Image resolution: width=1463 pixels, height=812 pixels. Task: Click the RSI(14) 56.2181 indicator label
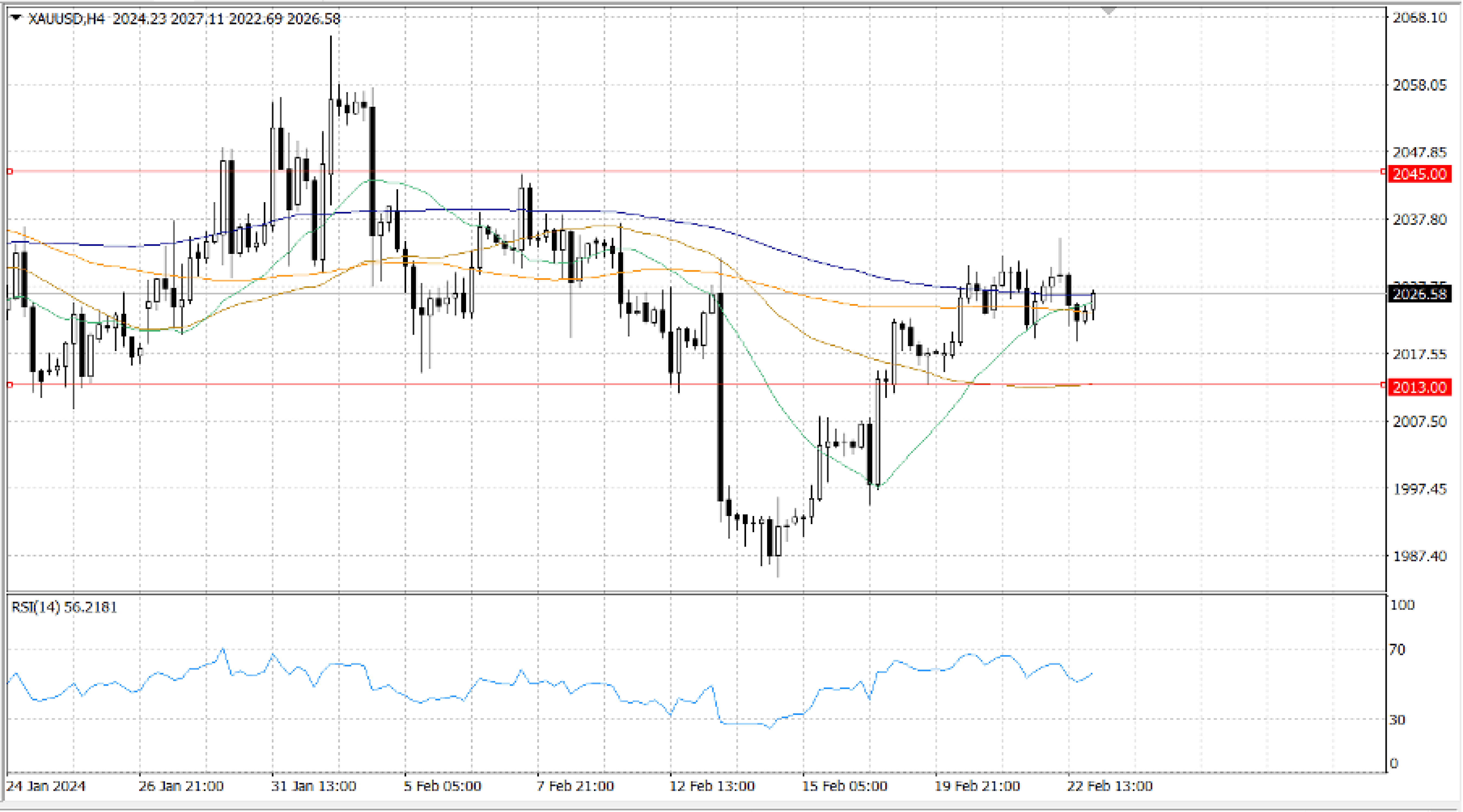[64, 607]
